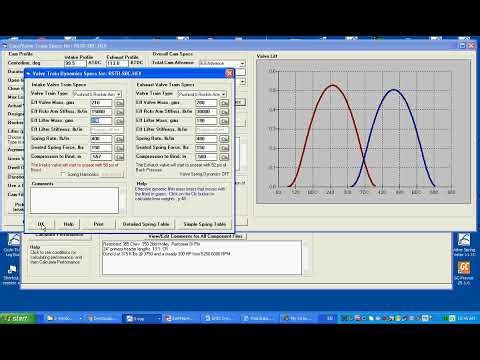Click Clc button for exhaust Eff Valve Mass
480x360 pixels.
[224, 103]
